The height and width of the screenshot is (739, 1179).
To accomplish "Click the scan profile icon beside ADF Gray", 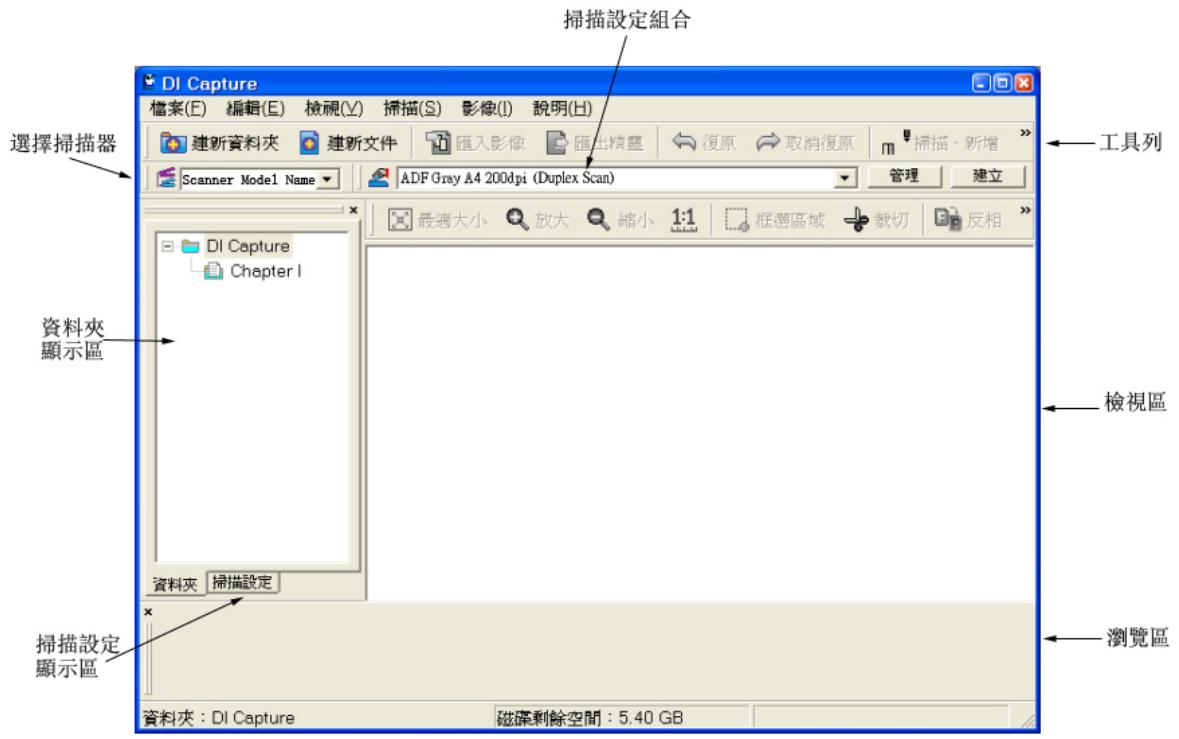I will [x=379, y=178].
